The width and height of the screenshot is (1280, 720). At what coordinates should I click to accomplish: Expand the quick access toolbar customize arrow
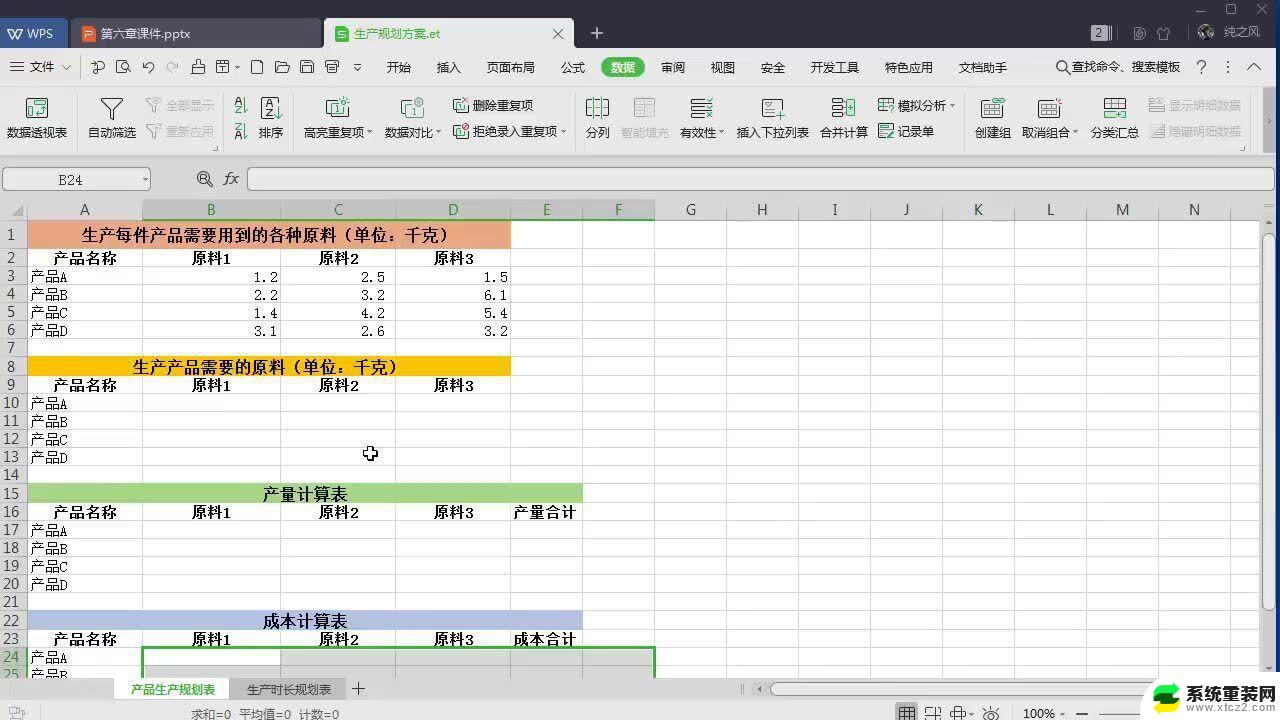[357, 67]
